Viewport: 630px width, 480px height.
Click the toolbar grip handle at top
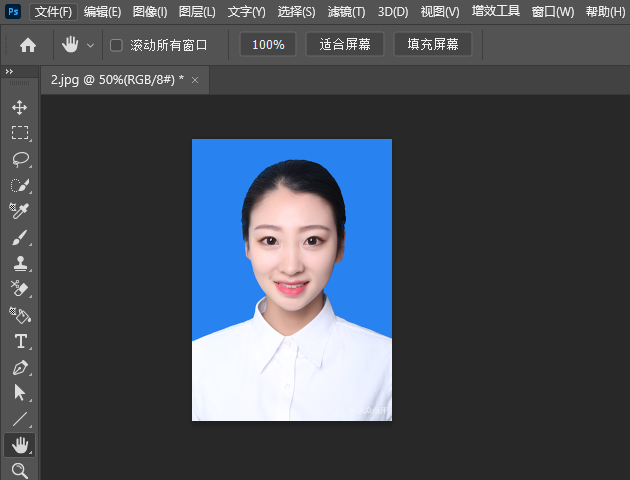point(19,83)
